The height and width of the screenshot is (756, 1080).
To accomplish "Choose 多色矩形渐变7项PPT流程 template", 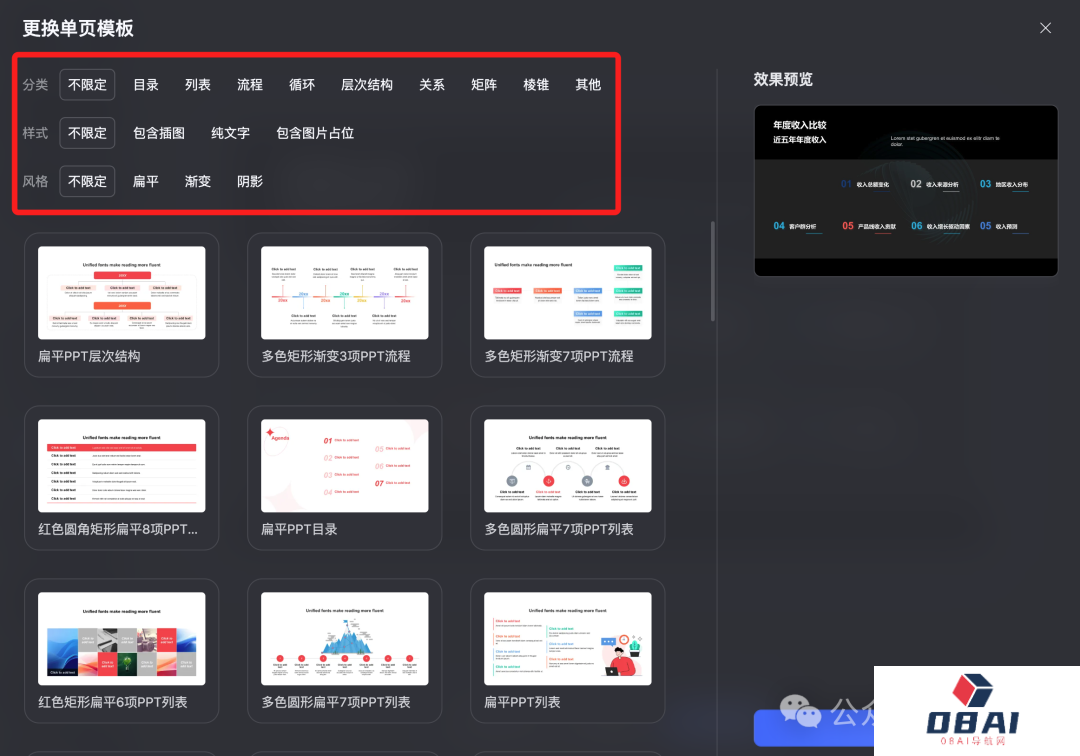I will point(567,293).
